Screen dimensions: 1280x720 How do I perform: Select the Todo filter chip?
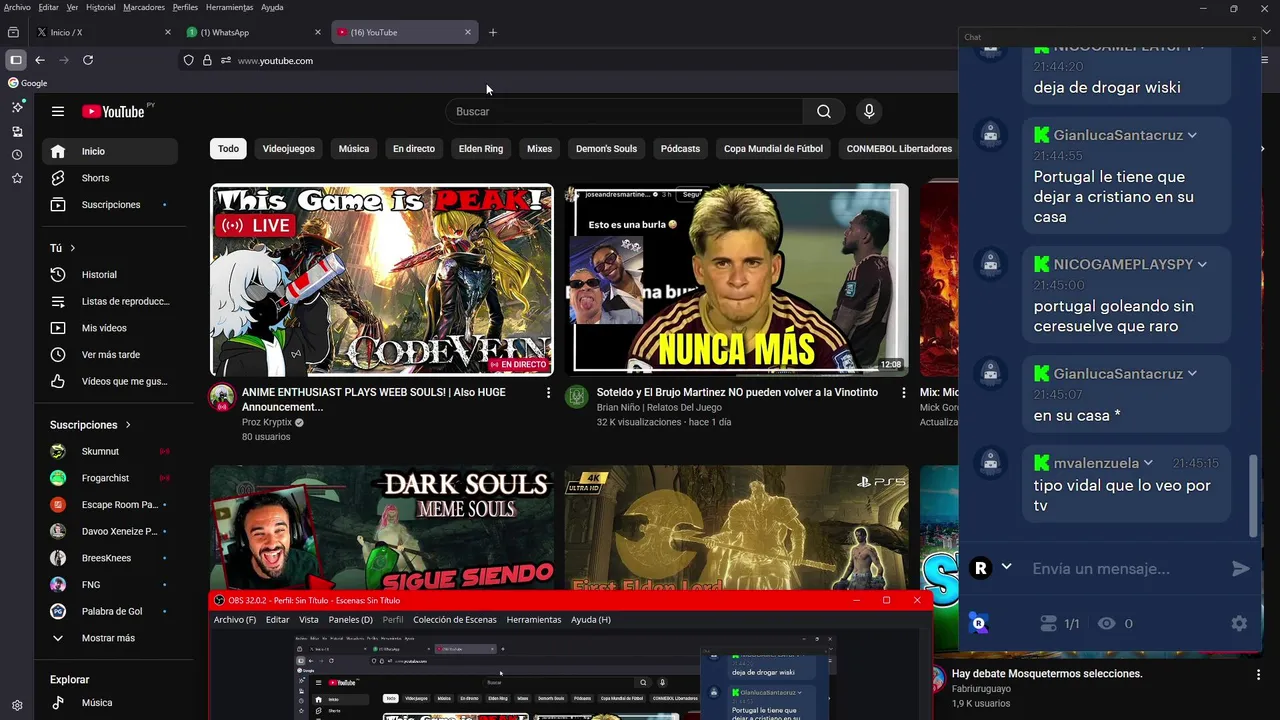coord(229,149)
